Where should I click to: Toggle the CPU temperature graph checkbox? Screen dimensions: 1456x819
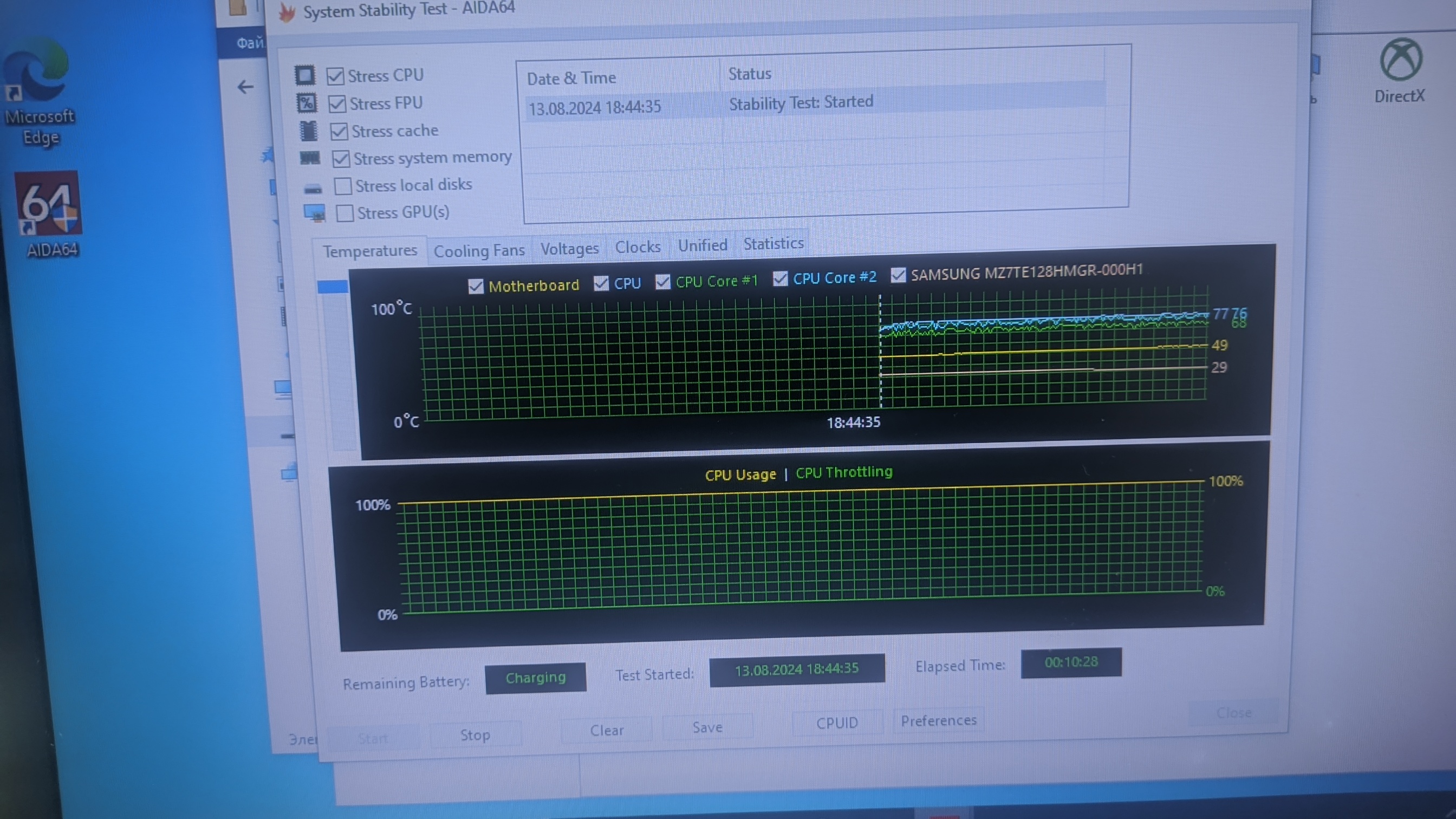601,283
